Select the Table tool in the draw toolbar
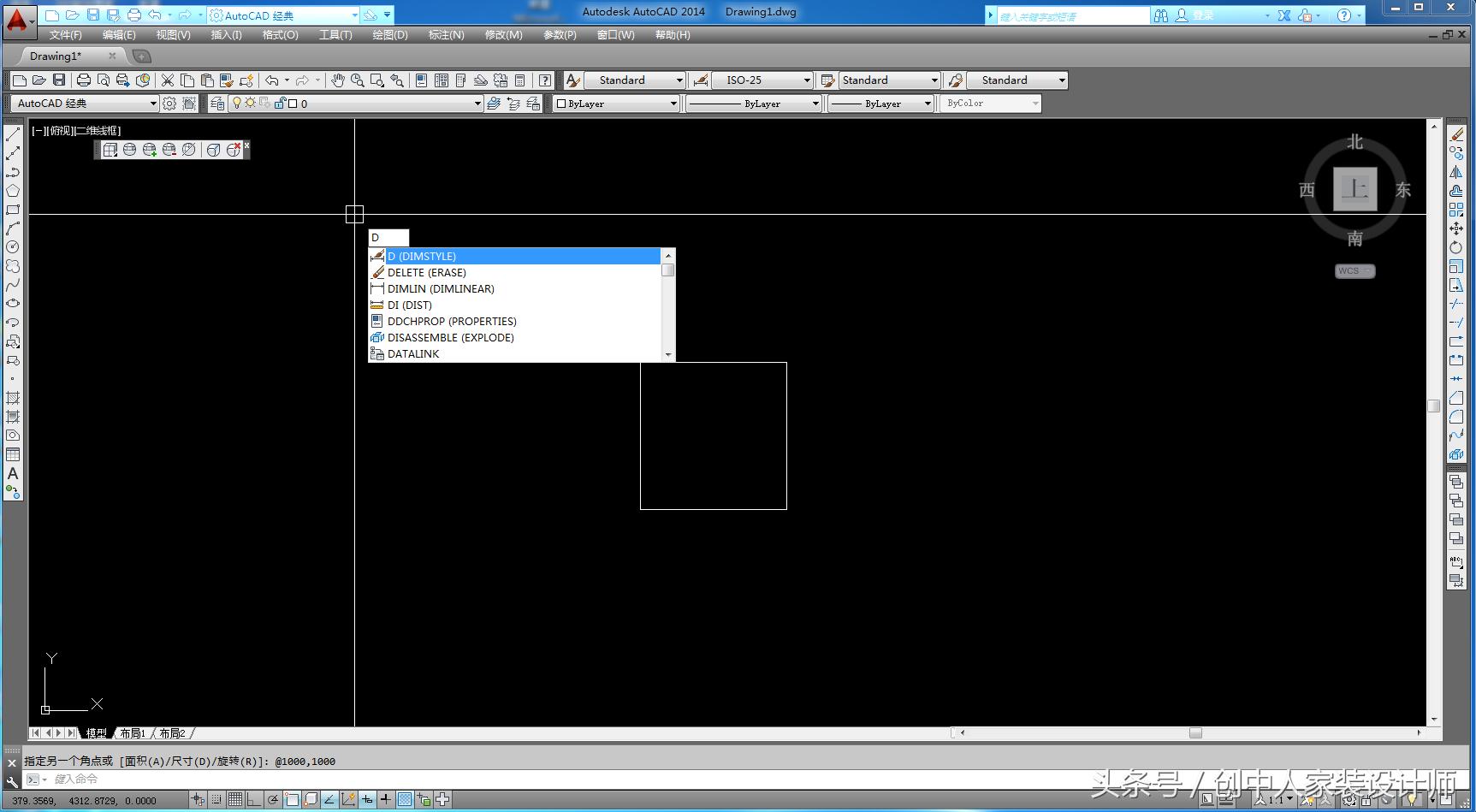Screen dimensions: 1476x812 [x=13, y=454]
